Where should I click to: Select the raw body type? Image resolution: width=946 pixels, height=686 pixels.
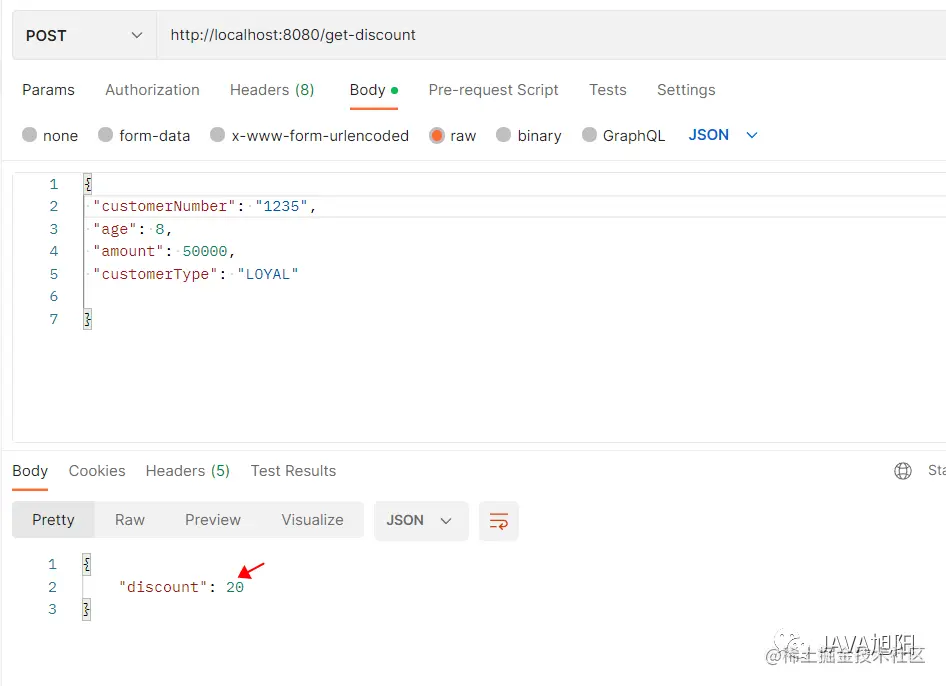(452, 135)
